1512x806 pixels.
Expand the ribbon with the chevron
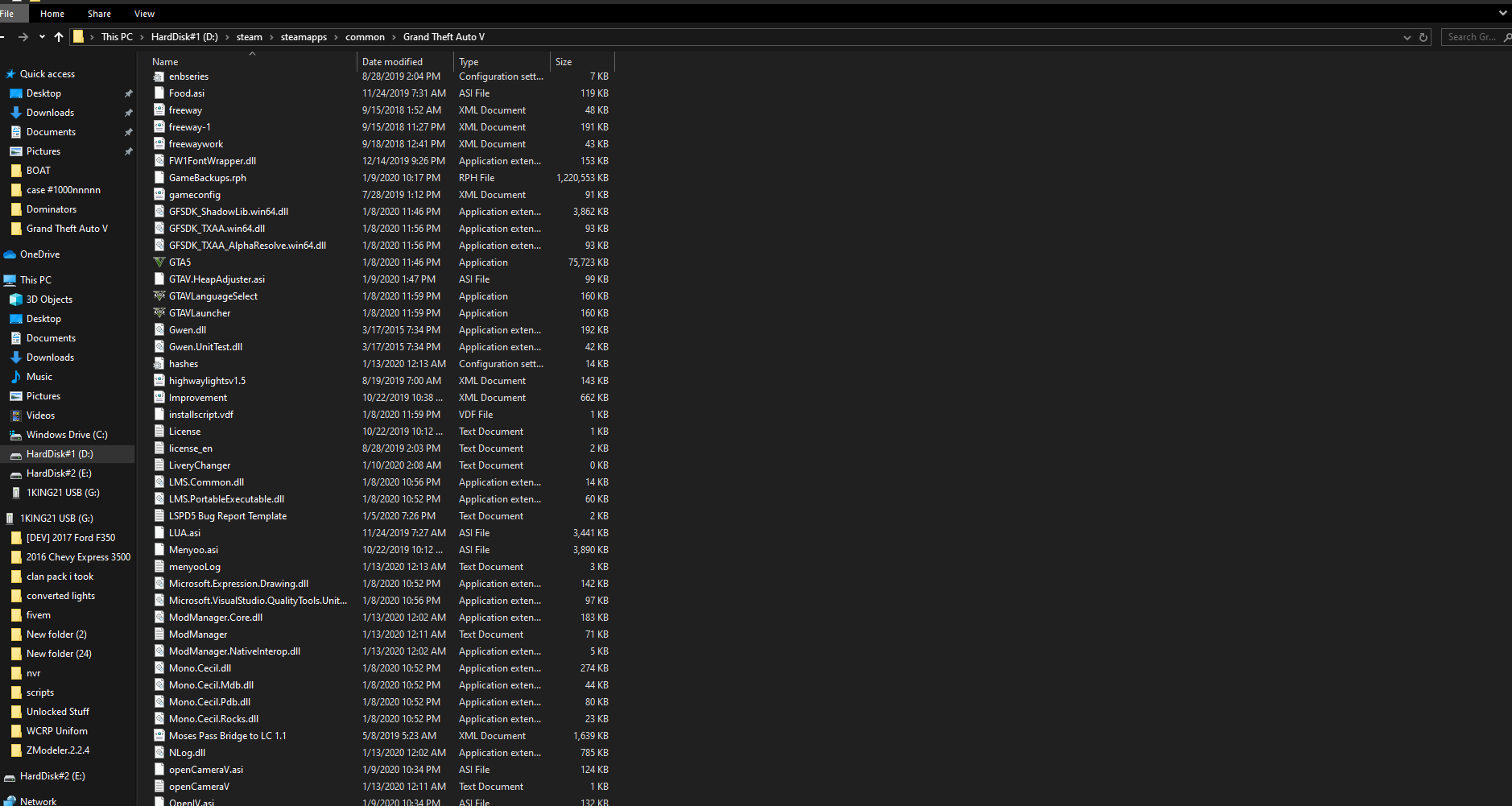pyautogui.click(x=1502, y=14)
